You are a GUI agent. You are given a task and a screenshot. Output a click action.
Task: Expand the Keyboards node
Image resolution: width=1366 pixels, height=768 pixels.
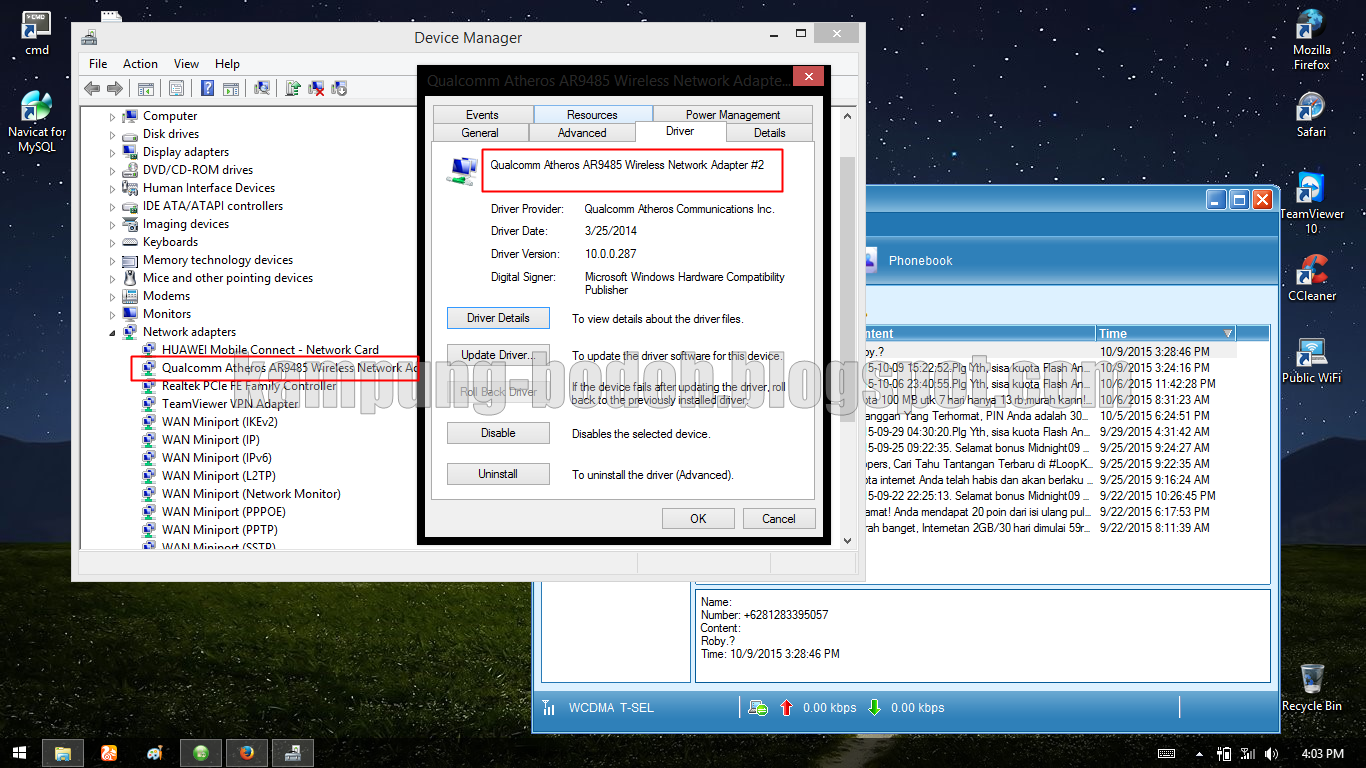pos(113,243)
